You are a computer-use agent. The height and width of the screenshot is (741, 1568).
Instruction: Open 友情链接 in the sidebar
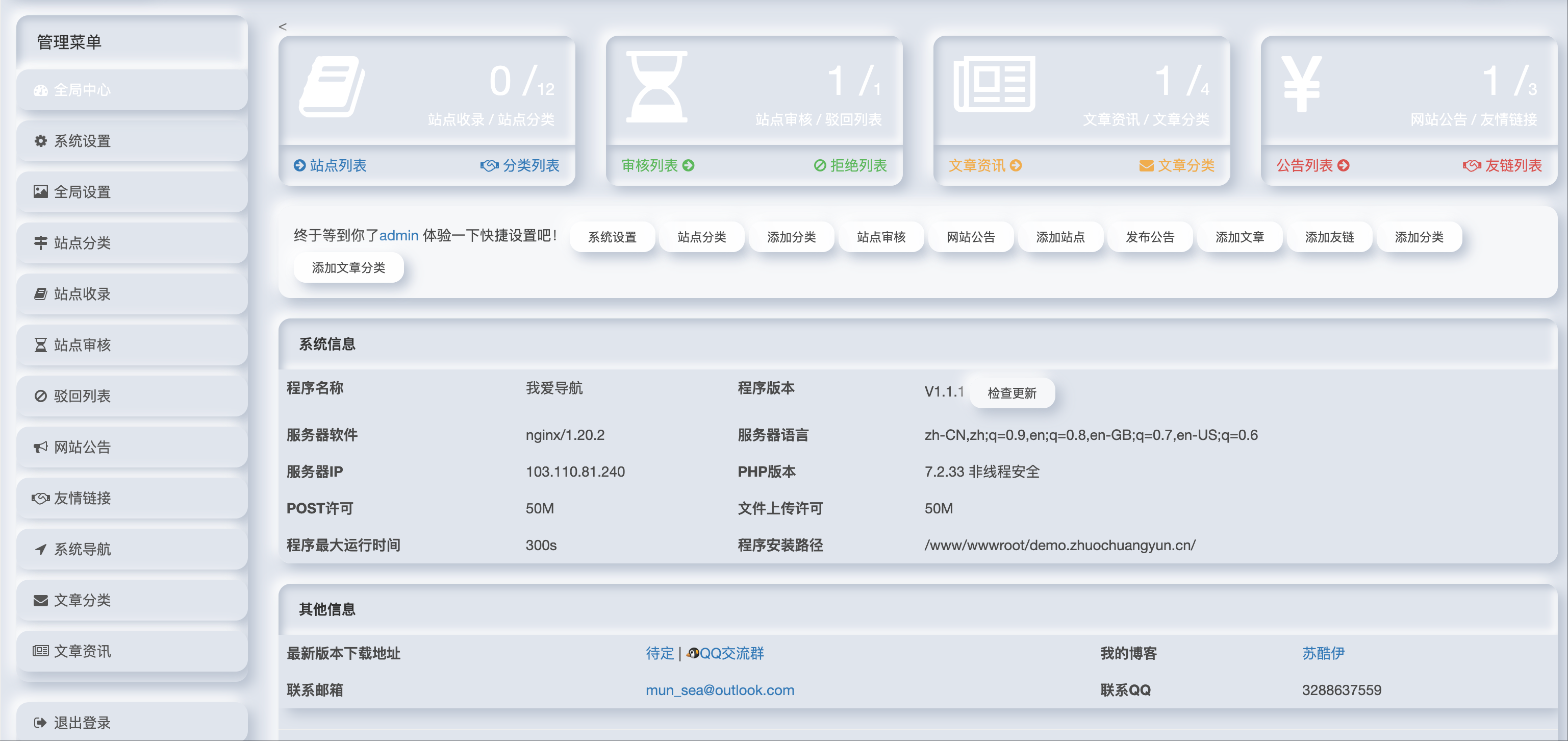click(132, 499)
